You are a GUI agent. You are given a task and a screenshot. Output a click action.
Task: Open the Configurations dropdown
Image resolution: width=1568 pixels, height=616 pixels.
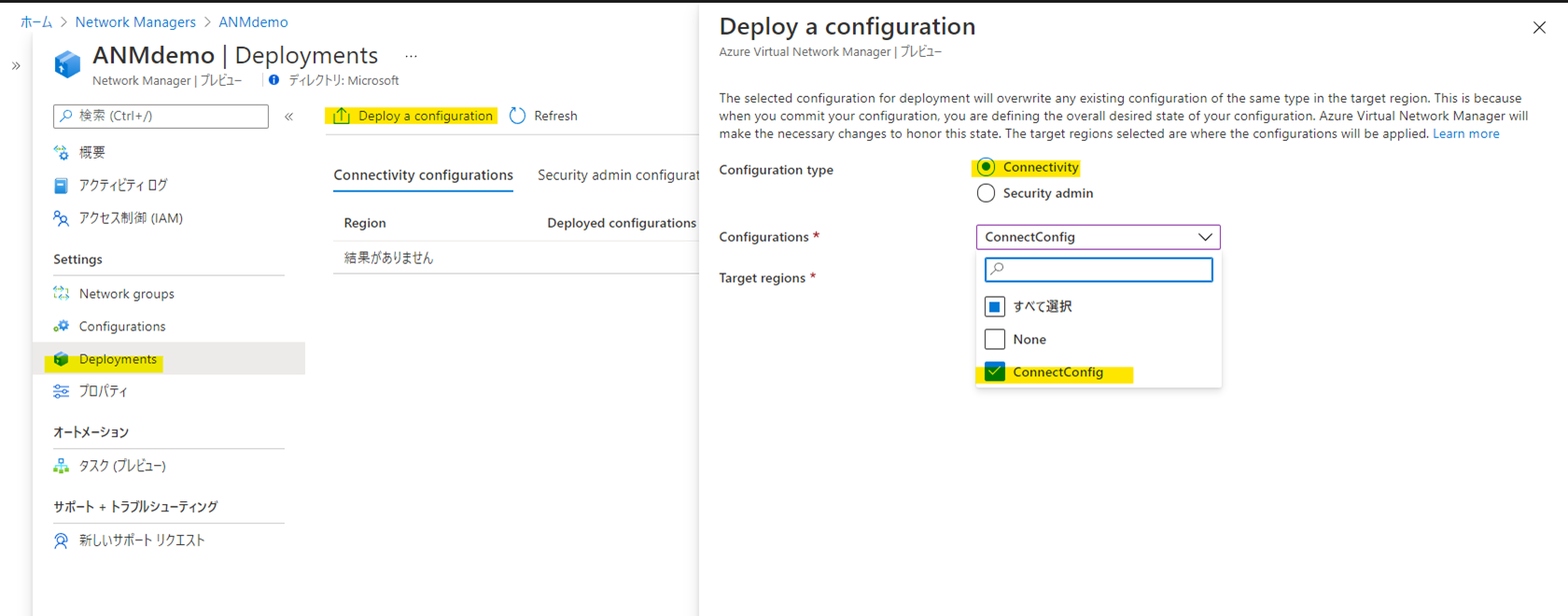(x=1098, y=237)
